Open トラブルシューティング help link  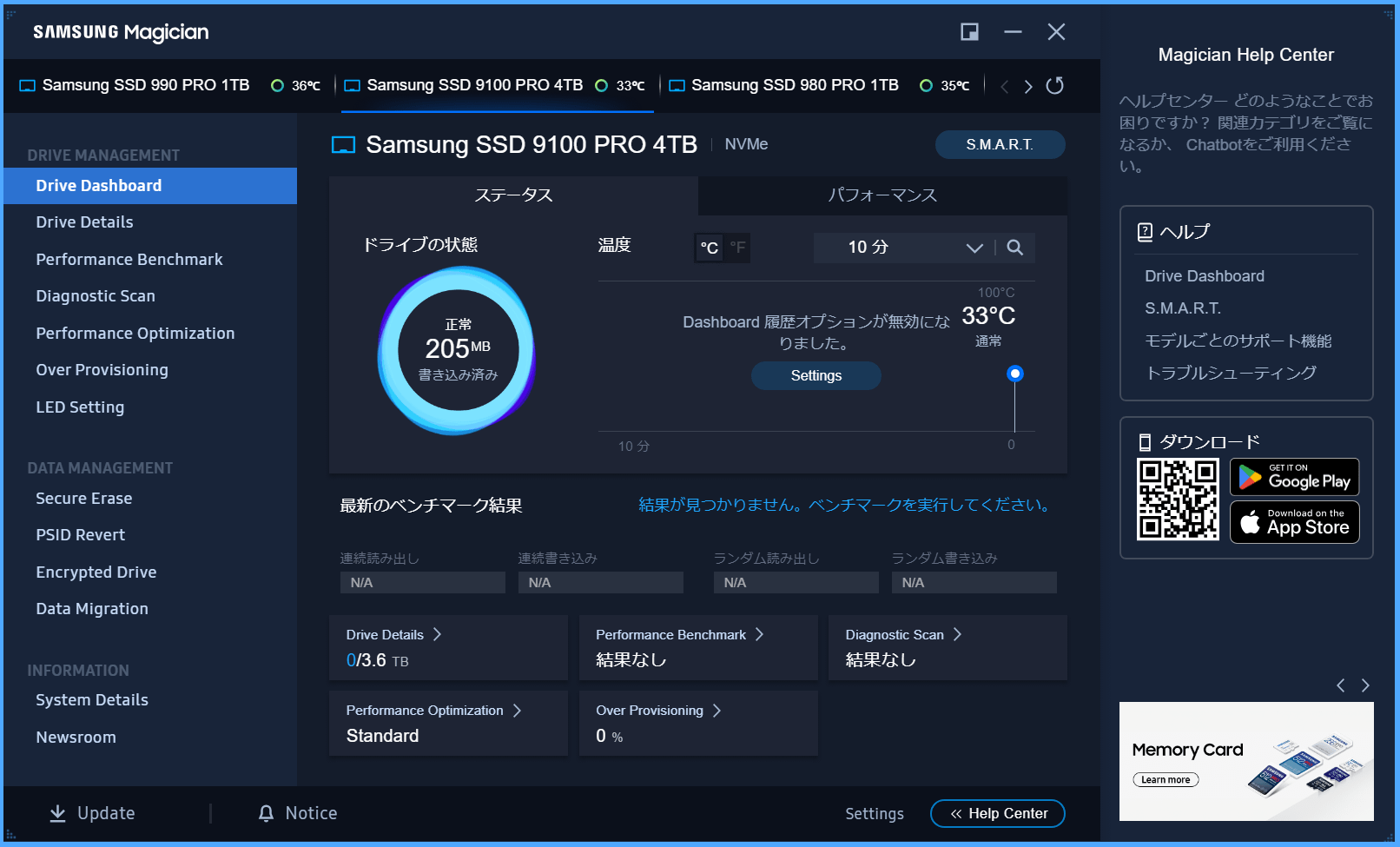point(1232,373)
